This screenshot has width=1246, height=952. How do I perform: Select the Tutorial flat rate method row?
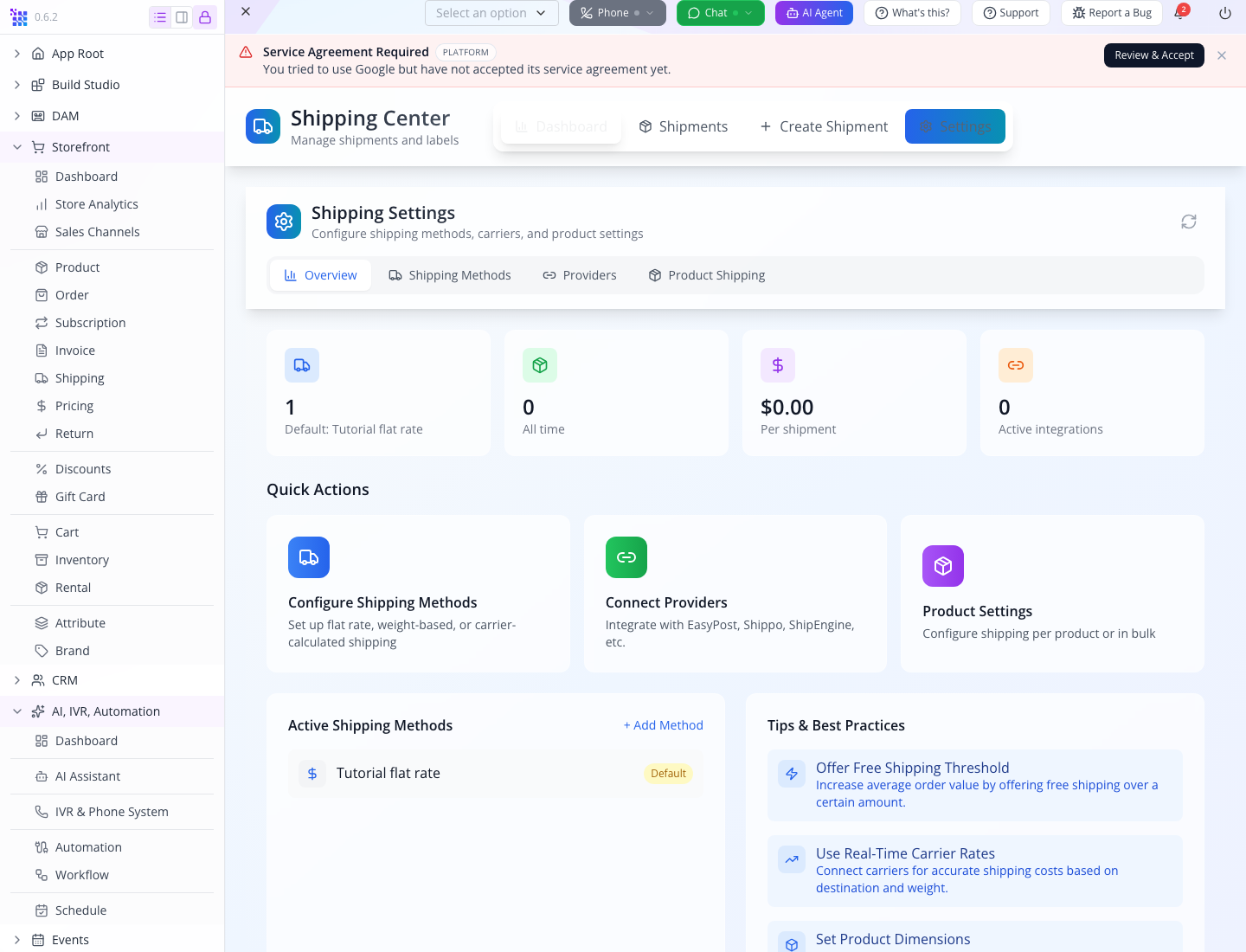coord(496,774)
